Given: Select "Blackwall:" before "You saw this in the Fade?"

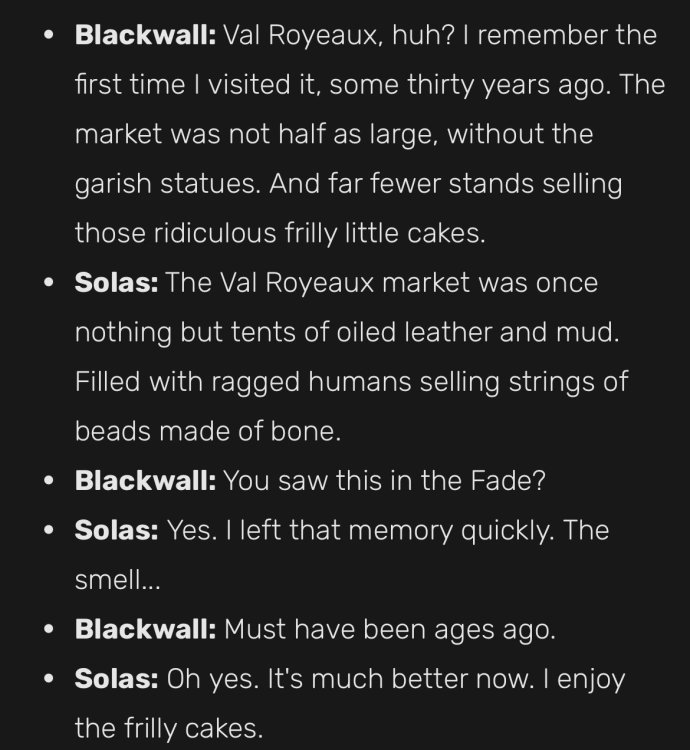Looking at the screenshot, I should [x=145, y=480].
